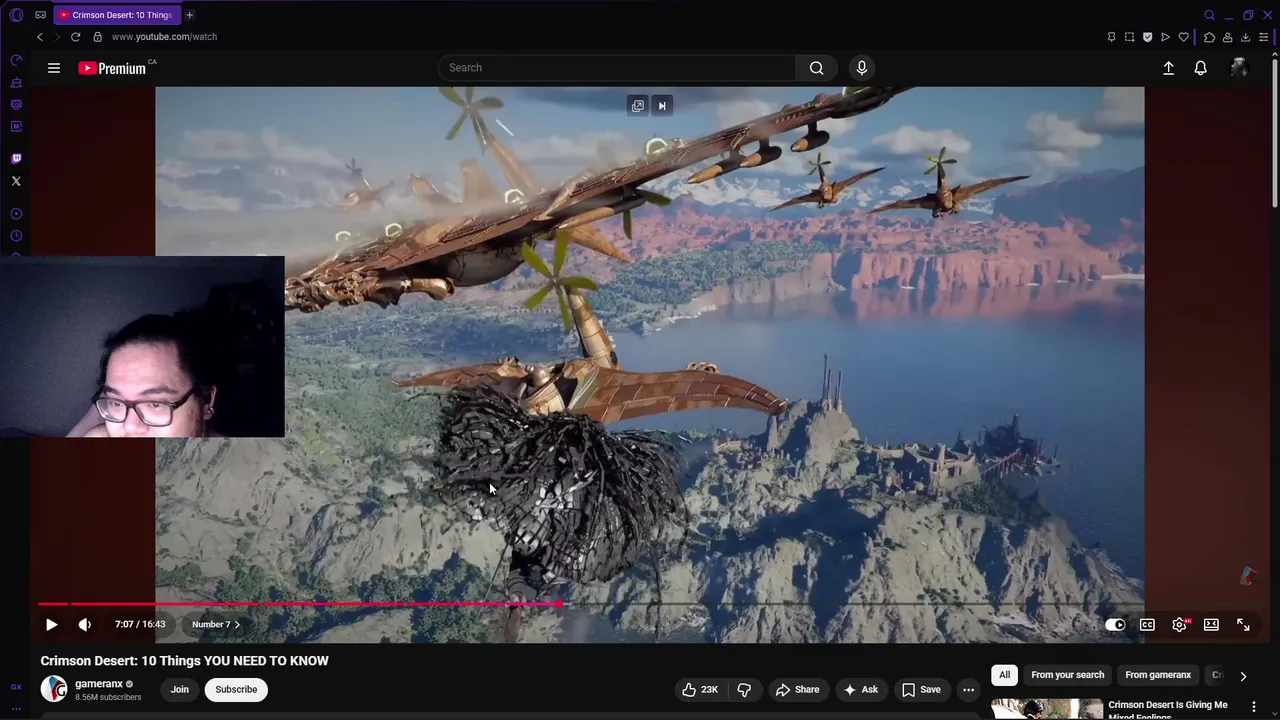Select From your search chip
The height and width of the screenshot is (720, 1280).
click(1067, 675)
